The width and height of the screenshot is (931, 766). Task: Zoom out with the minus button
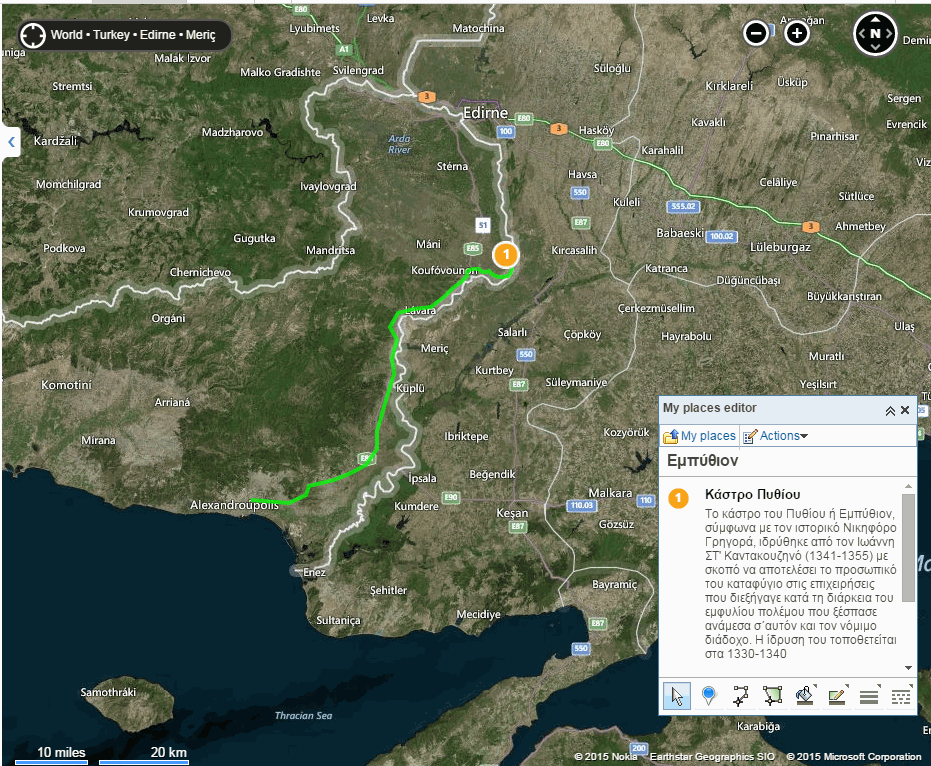[756, 33]
